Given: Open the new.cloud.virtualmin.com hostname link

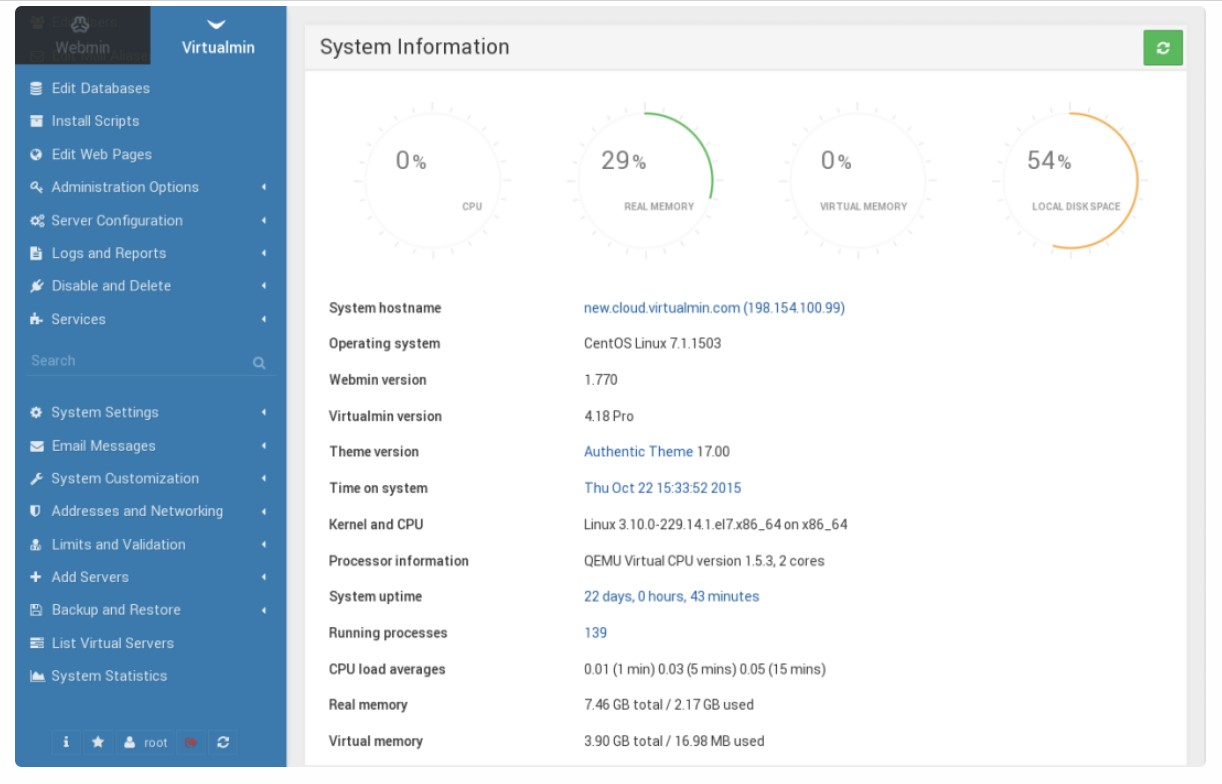Looking at the screenshot, I should 713,308.
